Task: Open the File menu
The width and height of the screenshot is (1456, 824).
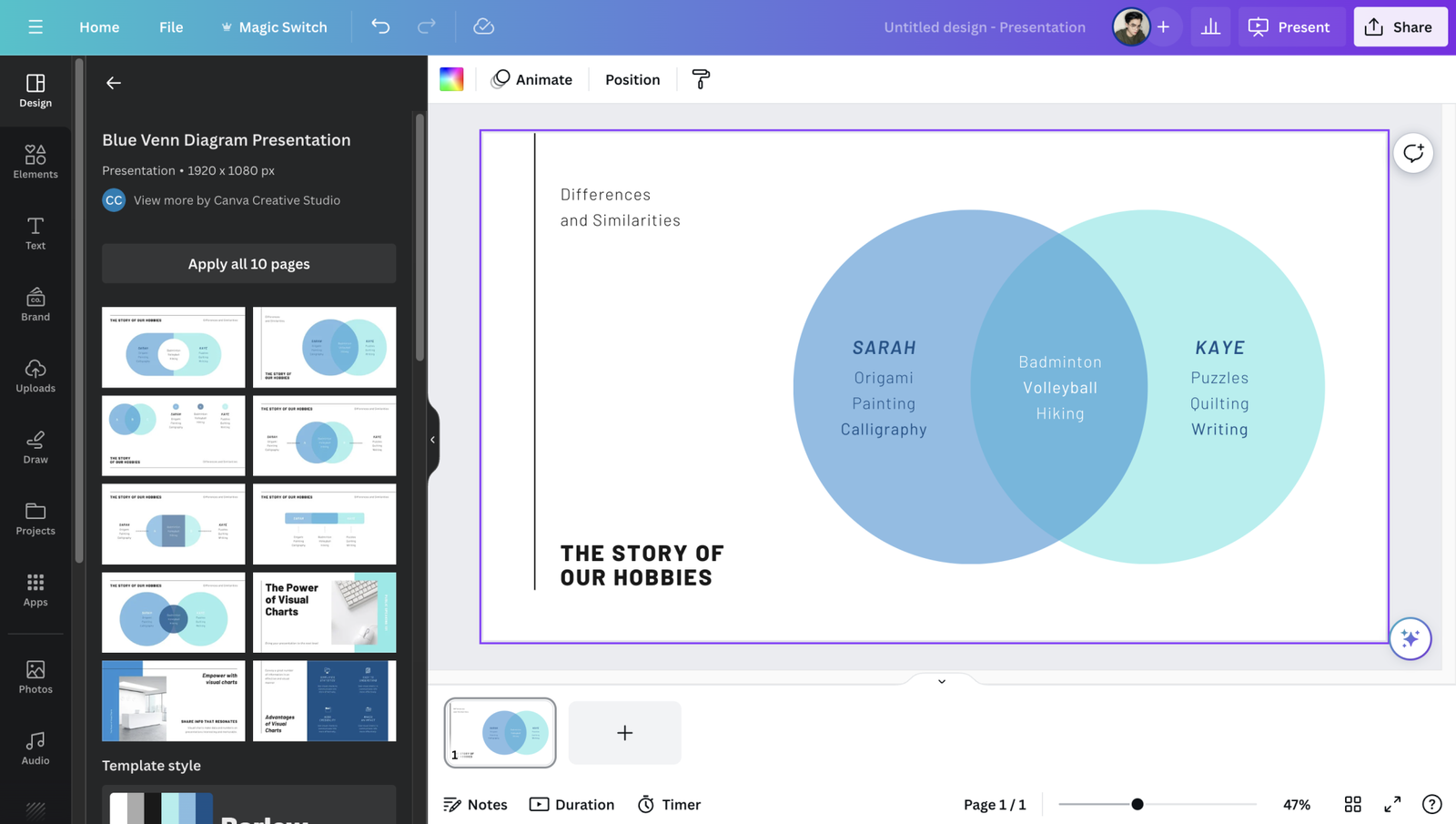Action: (x=170, y=26)
